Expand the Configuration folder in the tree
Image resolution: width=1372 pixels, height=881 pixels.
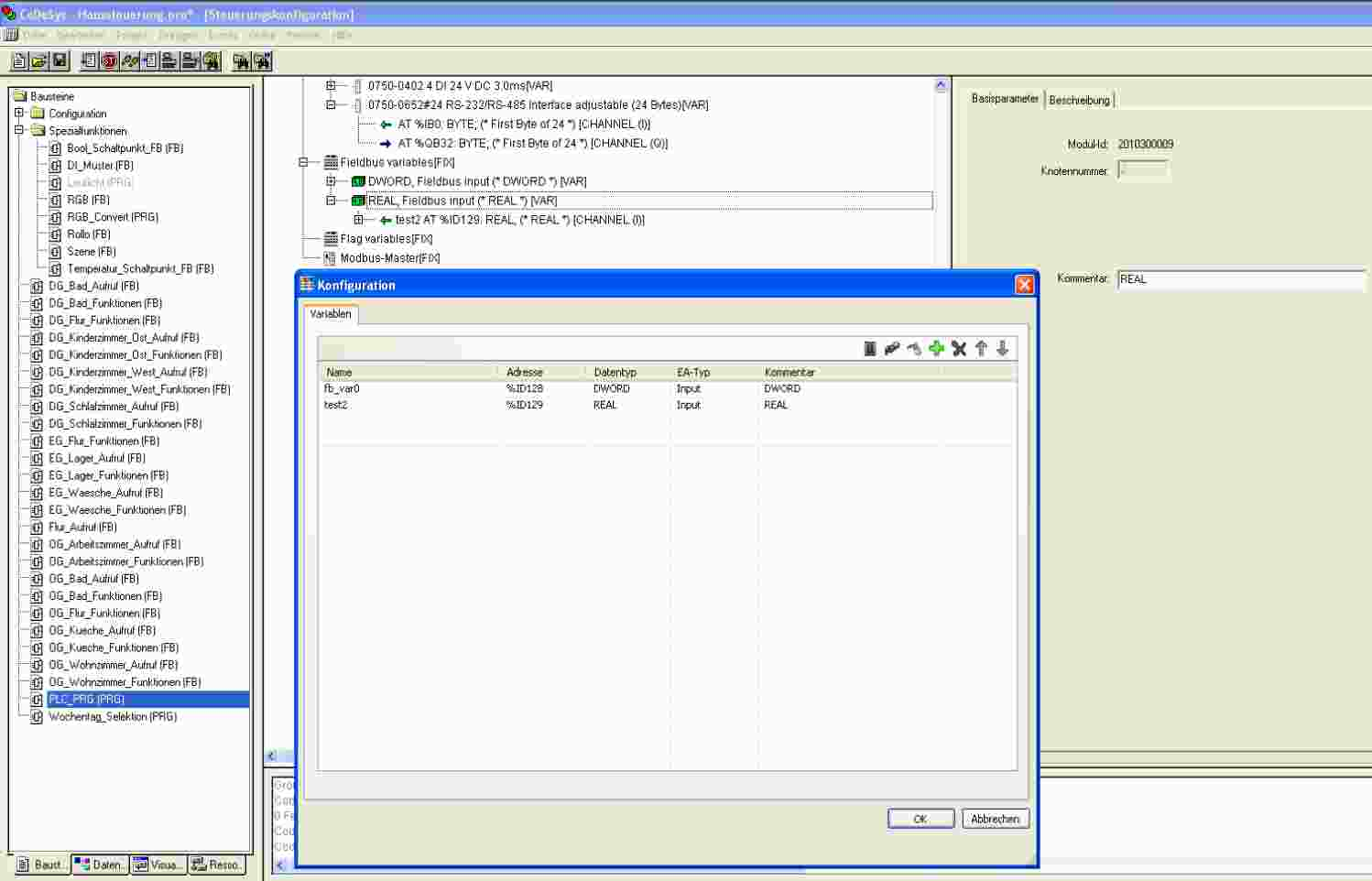19,114
